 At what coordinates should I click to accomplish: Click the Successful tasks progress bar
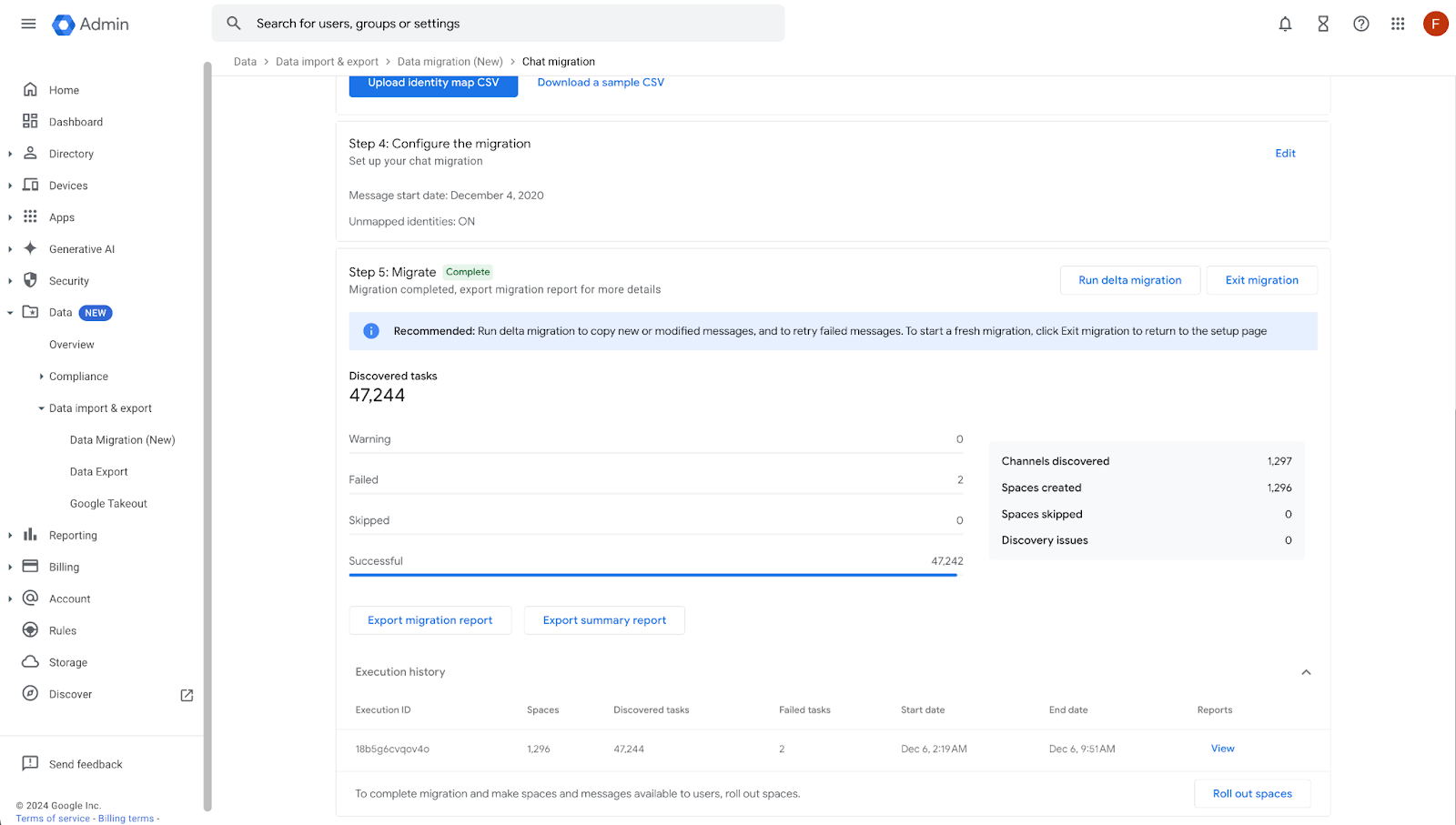[653, 573]
